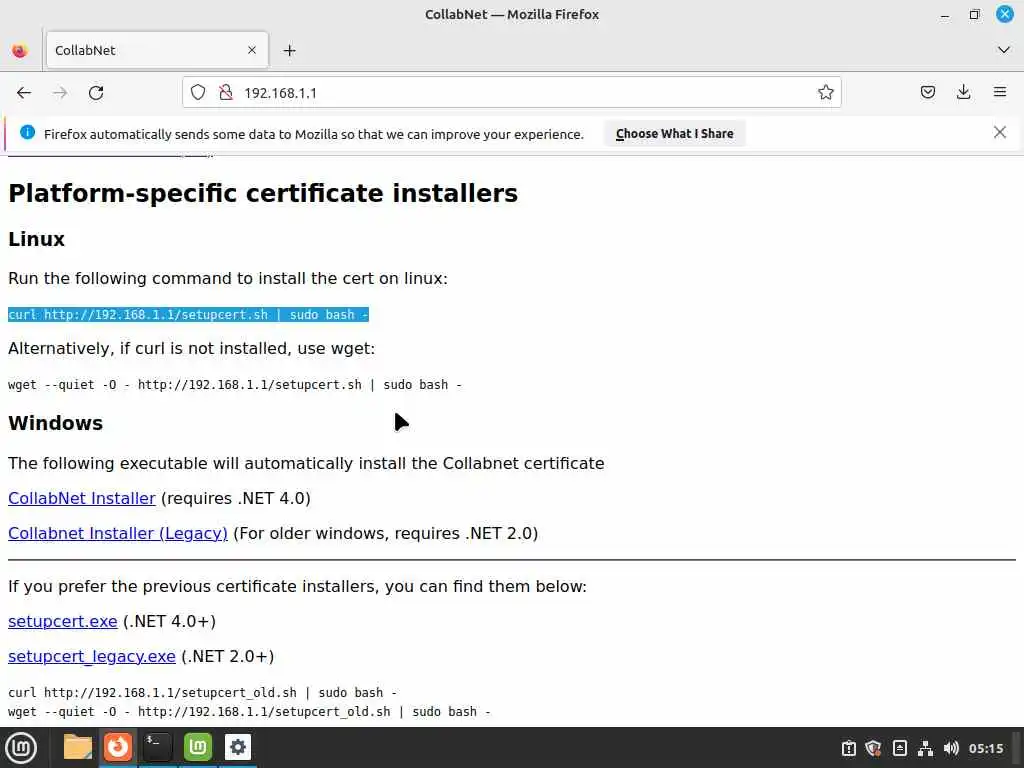Open a new tab with the plus button
This screenshot has width=1024, height=768.
tap(290, 50)
